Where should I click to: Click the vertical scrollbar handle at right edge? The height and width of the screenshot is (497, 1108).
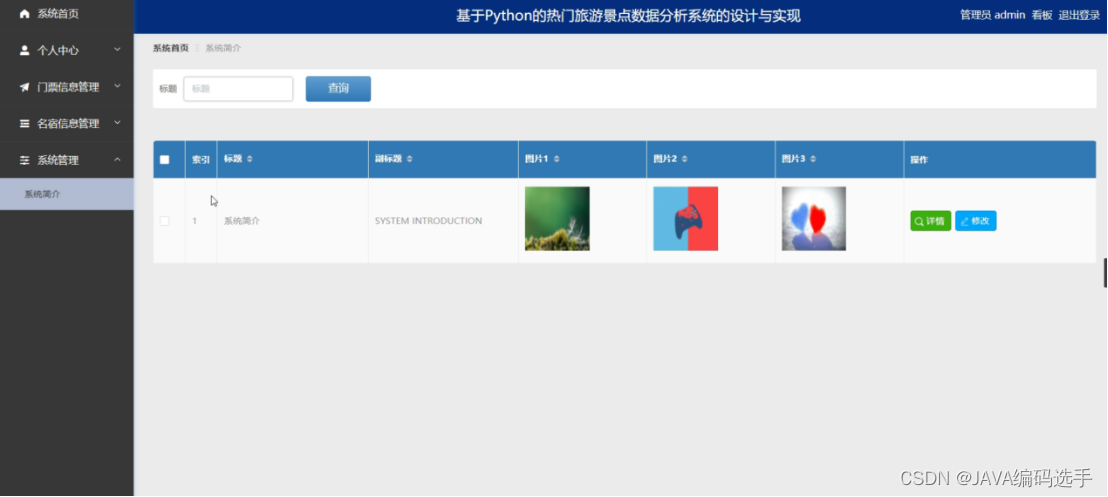(x=1105, y=273)
